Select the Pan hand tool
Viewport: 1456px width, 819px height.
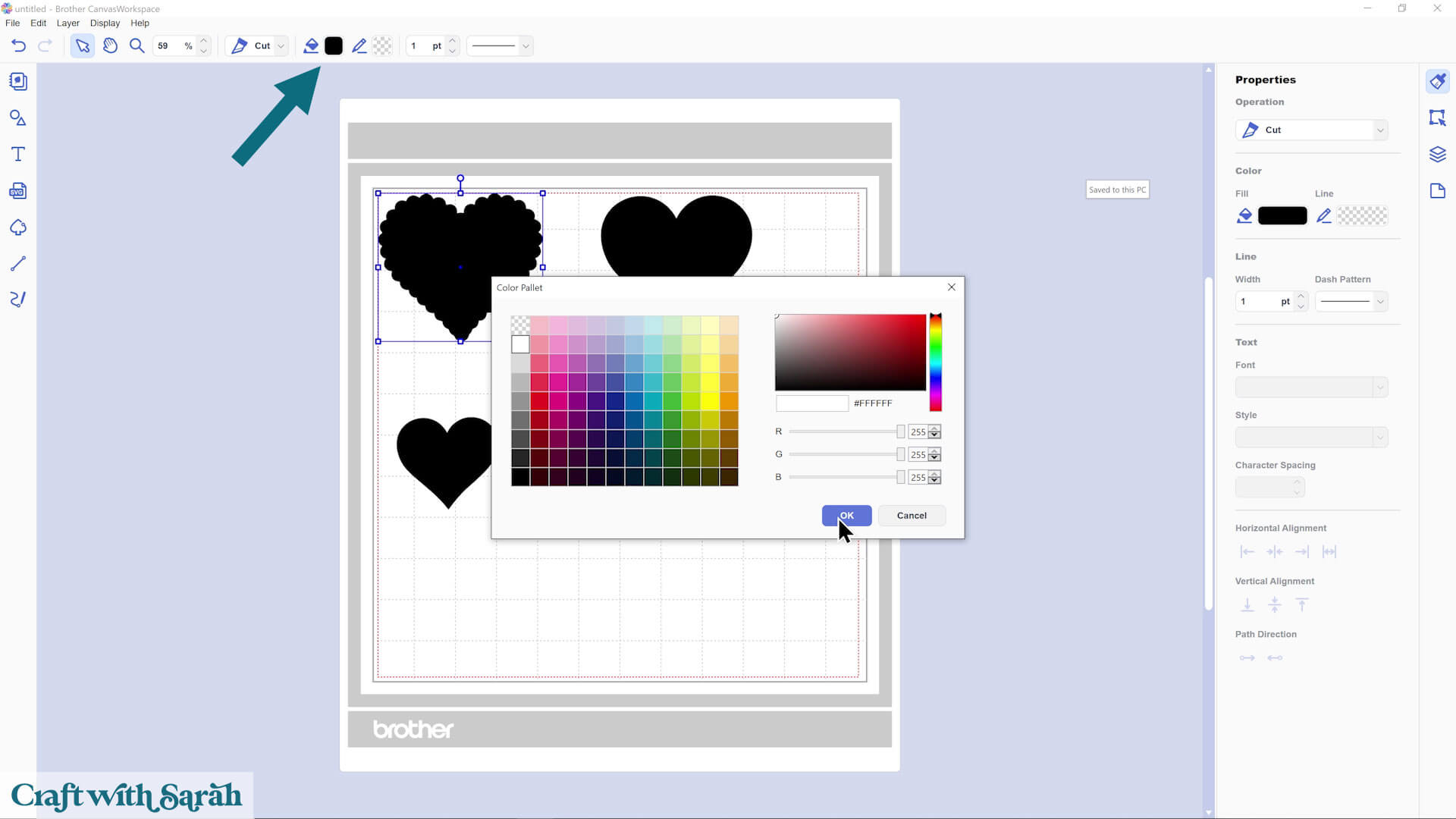click(110, 46)
